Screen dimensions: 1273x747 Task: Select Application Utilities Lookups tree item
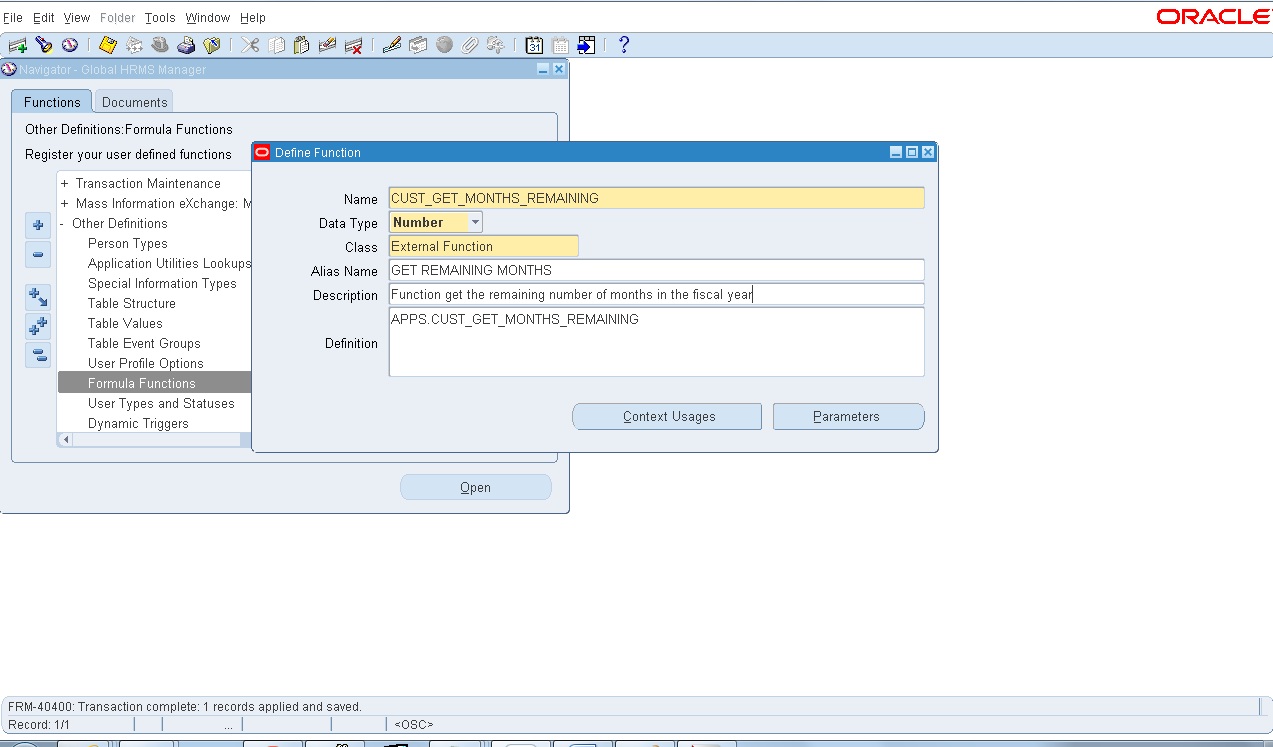170,264
